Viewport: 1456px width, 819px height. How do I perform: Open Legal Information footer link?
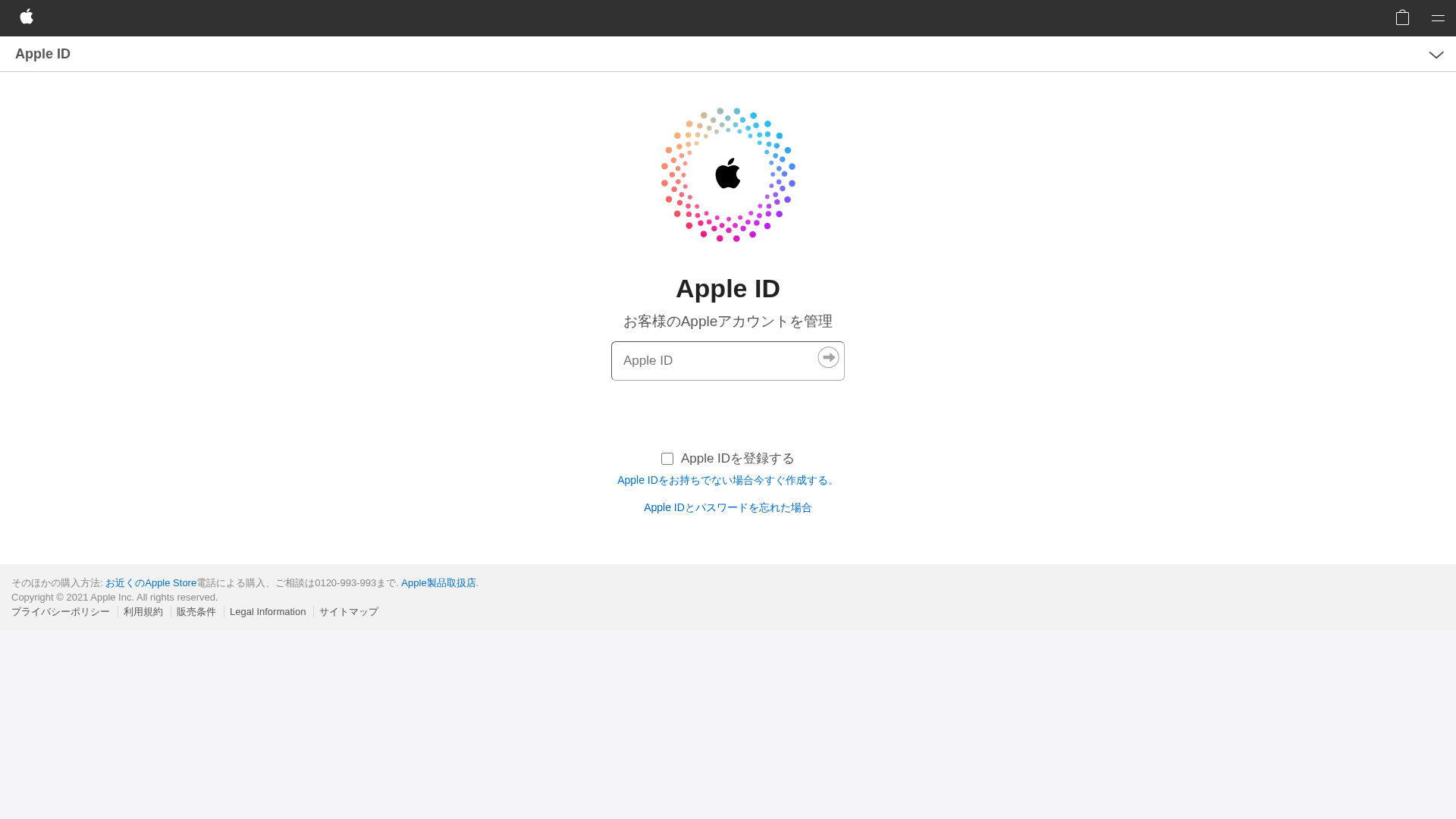tap(268, 612)
